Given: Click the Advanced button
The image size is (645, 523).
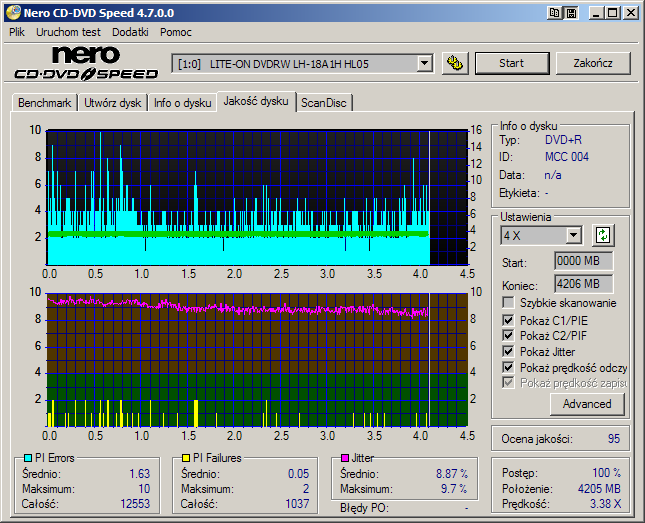Looking at the screenshot, I should [587, 404].
